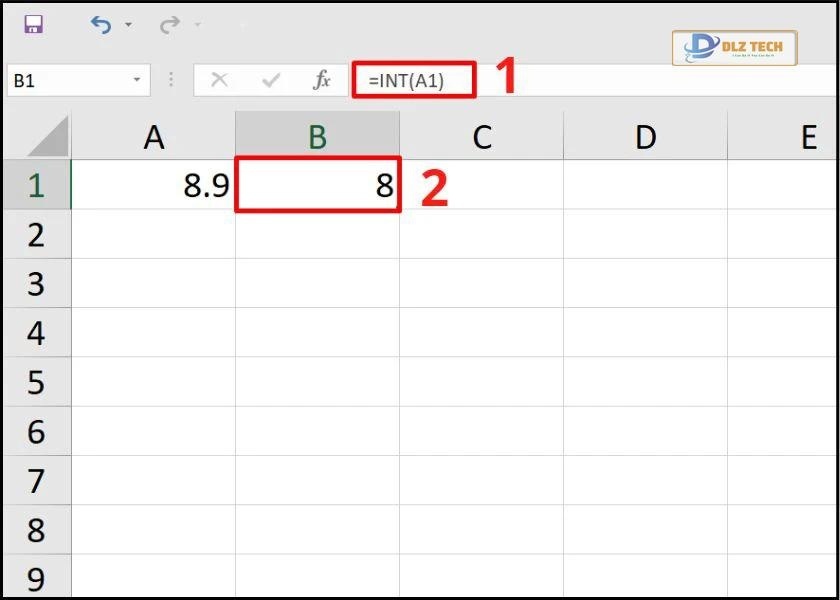Screen dimensions: 840x600
Task: Click the Cancel X icon in formula bar
Action: pos(219,80)
